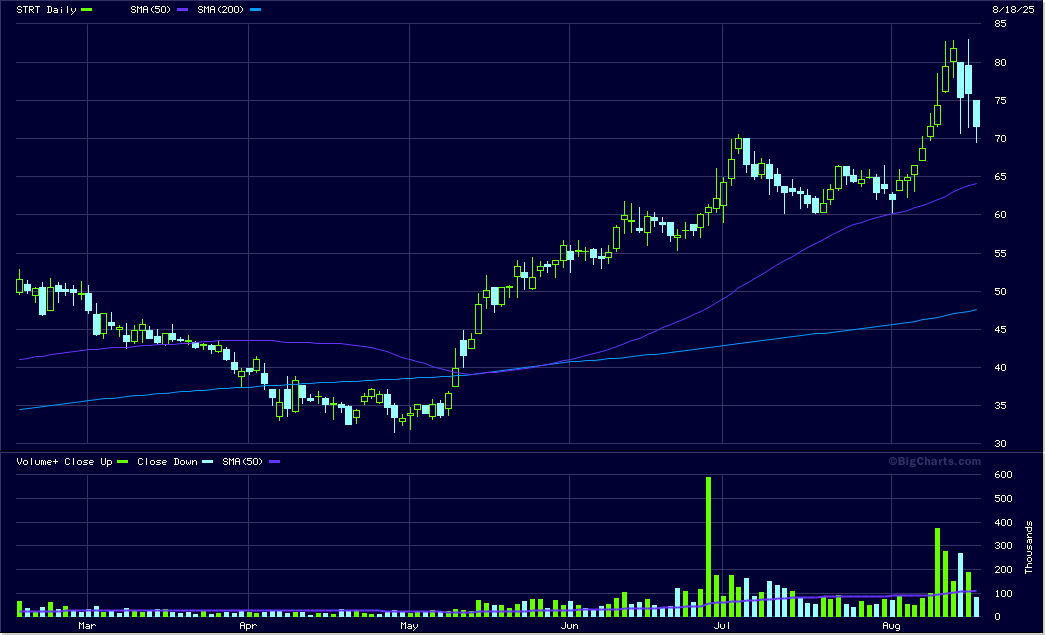Click the 55 price axis label
Viewport: 1045px width, 635px height.
coord(1000,253)
